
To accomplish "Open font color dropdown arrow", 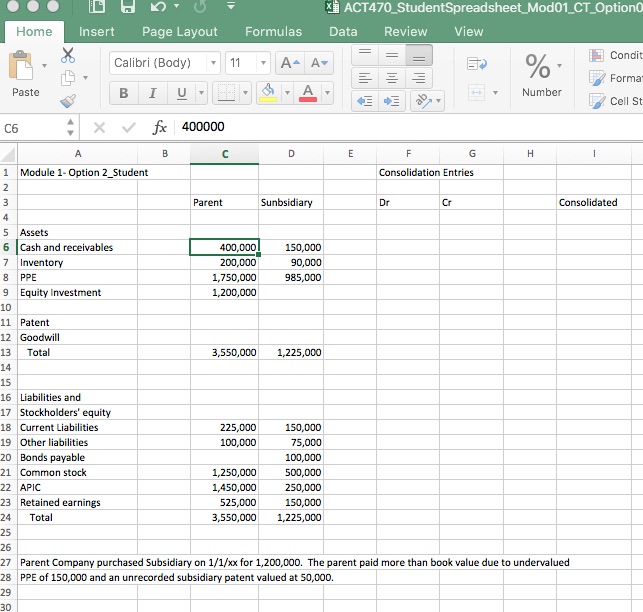I will [327, 93].
